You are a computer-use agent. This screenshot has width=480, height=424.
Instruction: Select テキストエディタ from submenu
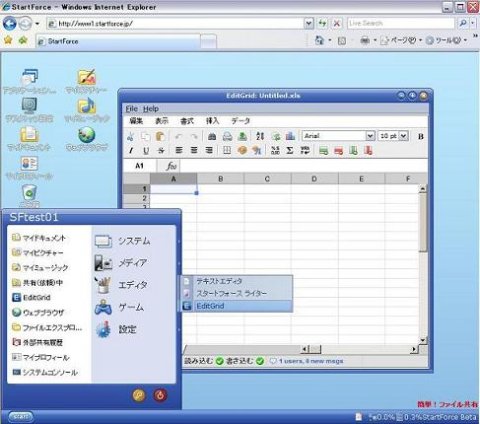[237, 281]
